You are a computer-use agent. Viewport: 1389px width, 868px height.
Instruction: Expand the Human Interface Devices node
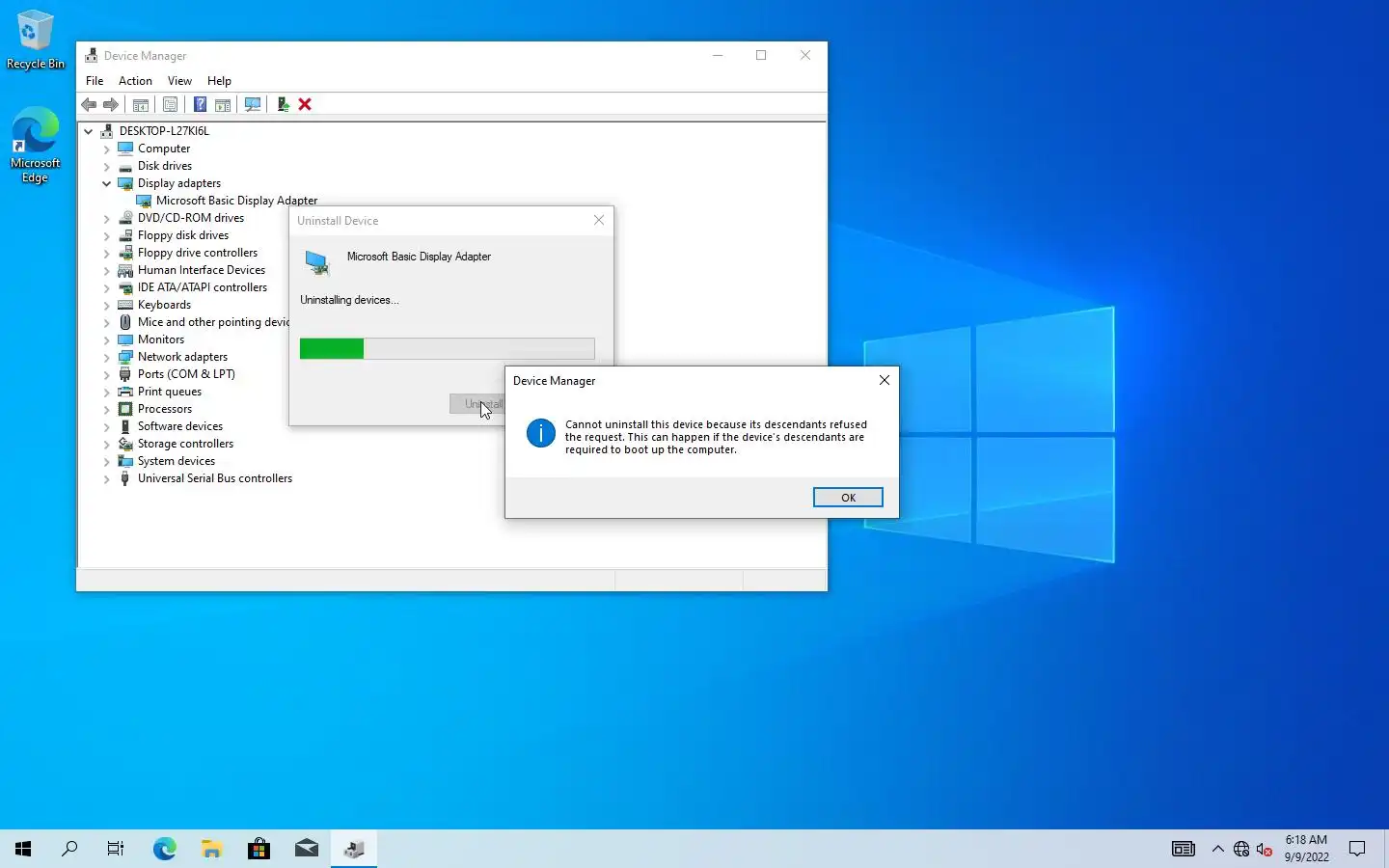point(106,270)
